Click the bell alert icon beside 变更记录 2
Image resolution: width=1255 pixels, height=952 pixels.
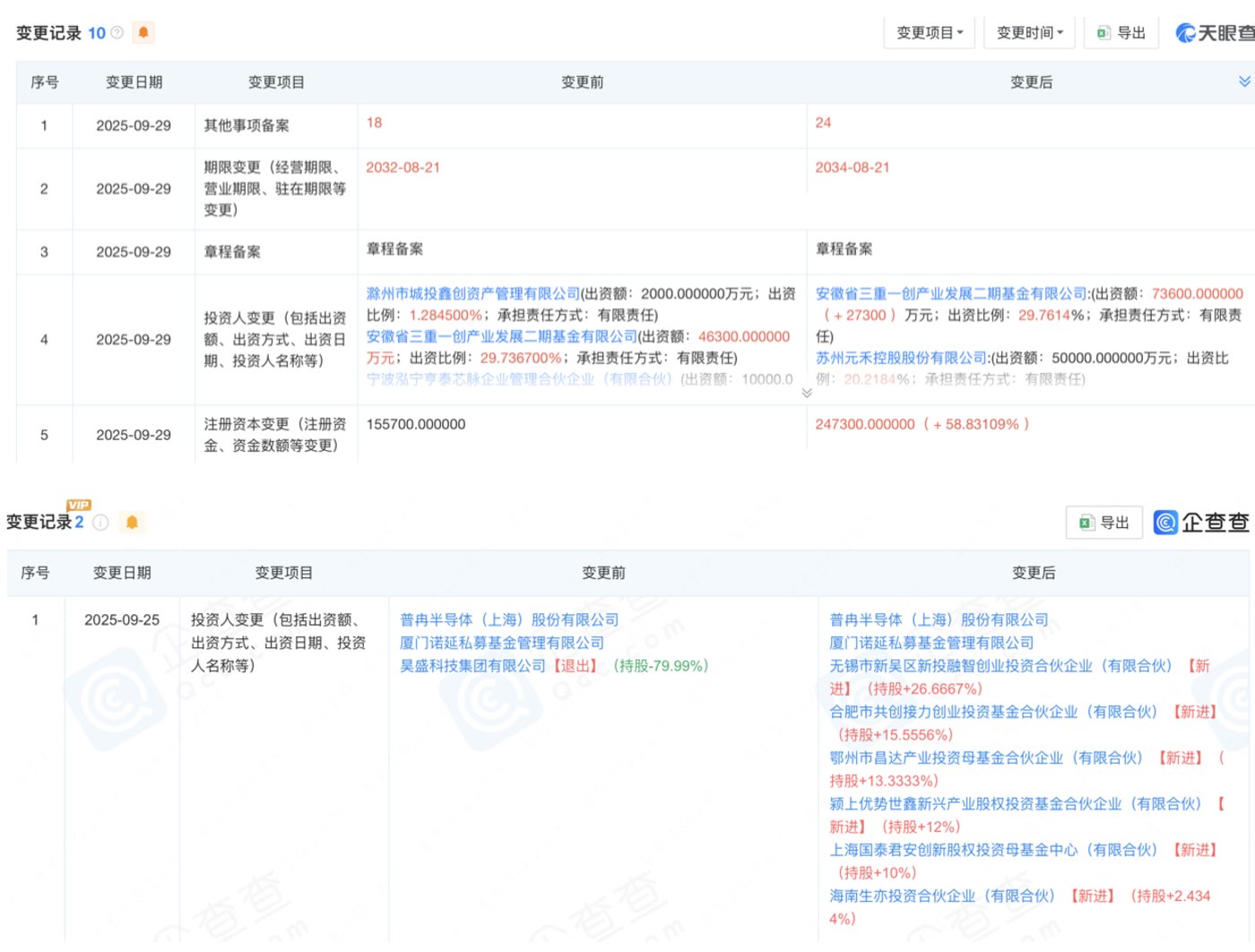click(x=132, y=522)
